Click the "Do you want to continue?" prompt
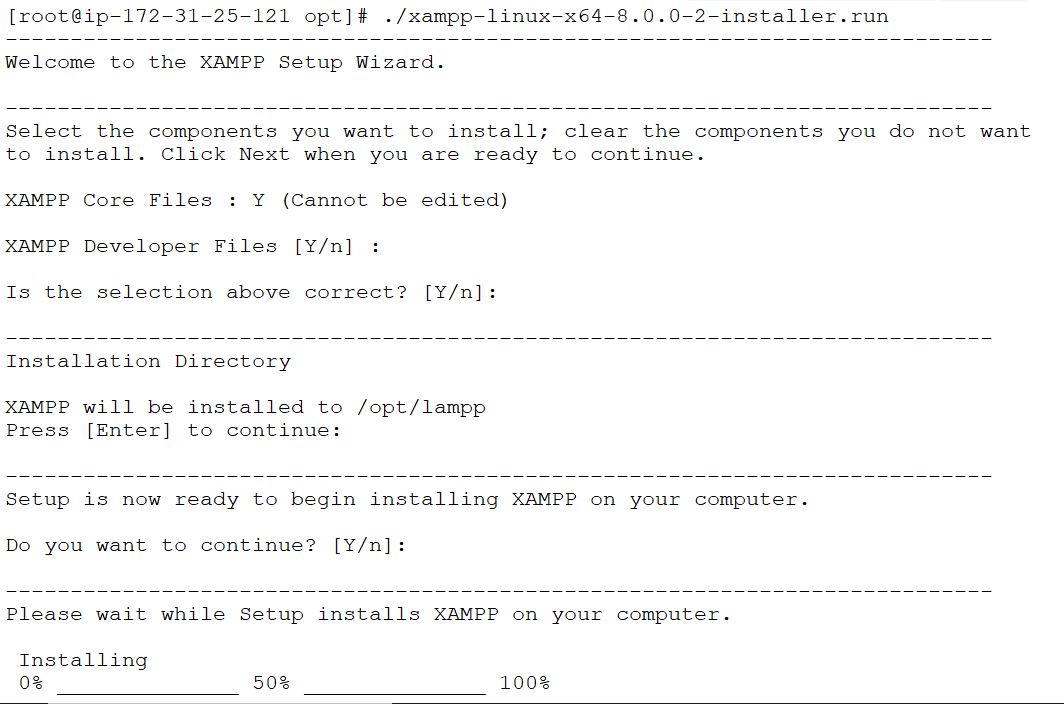The width and height of the screenshot is (1064, 704). click(x=206, y=545)
